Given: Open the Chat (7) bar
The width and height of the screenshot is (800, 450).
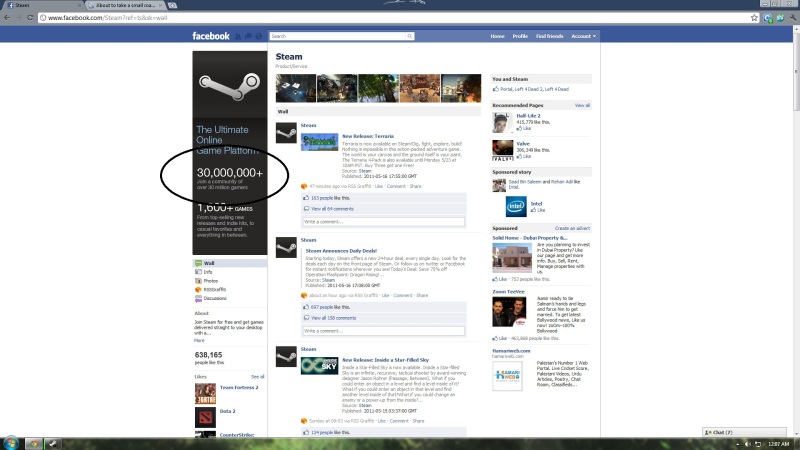Looking at the screenshot, I should (x=744, y=433).
